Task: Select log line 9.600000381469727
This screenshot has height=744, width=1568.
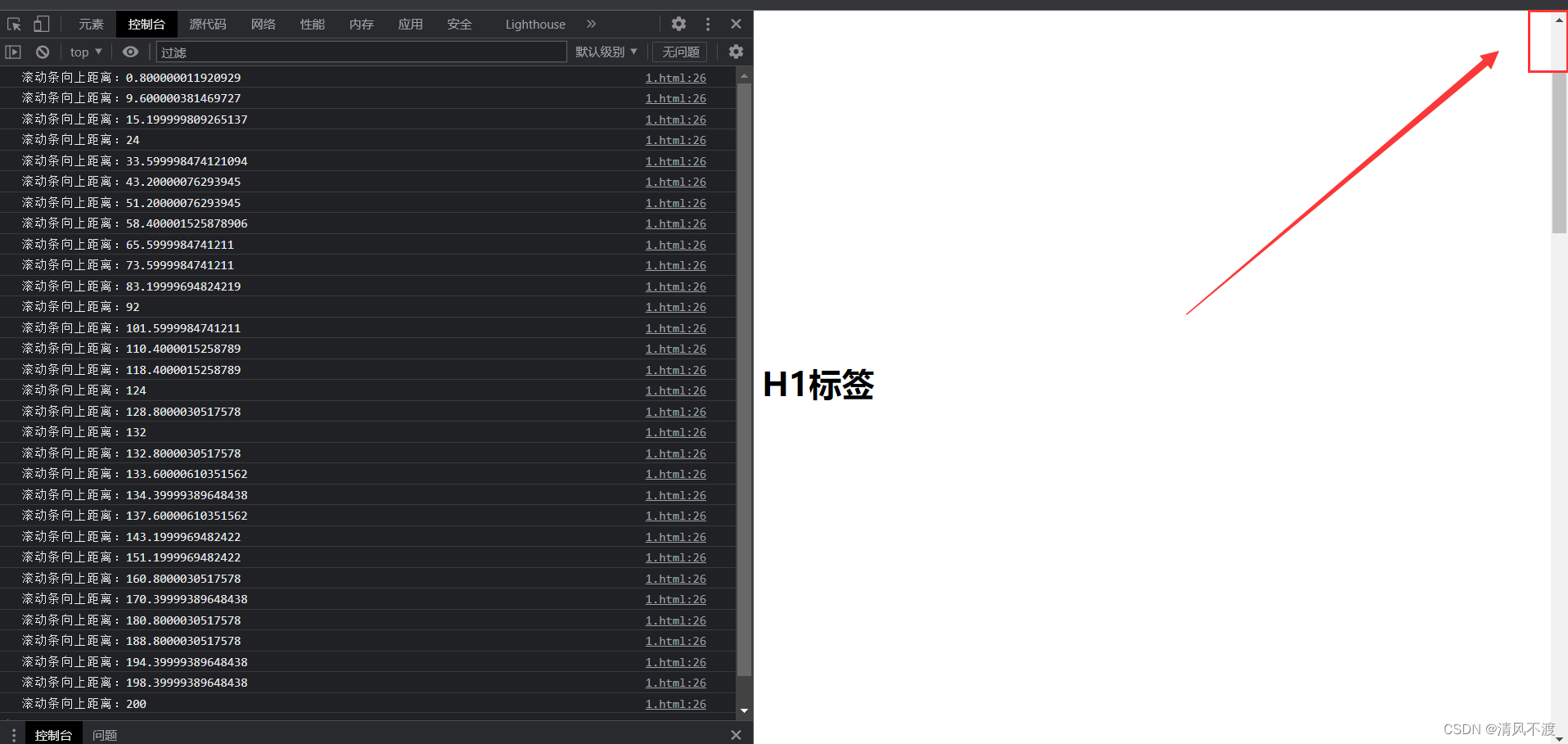Action: pyautogui.click(x=367, y=98)
